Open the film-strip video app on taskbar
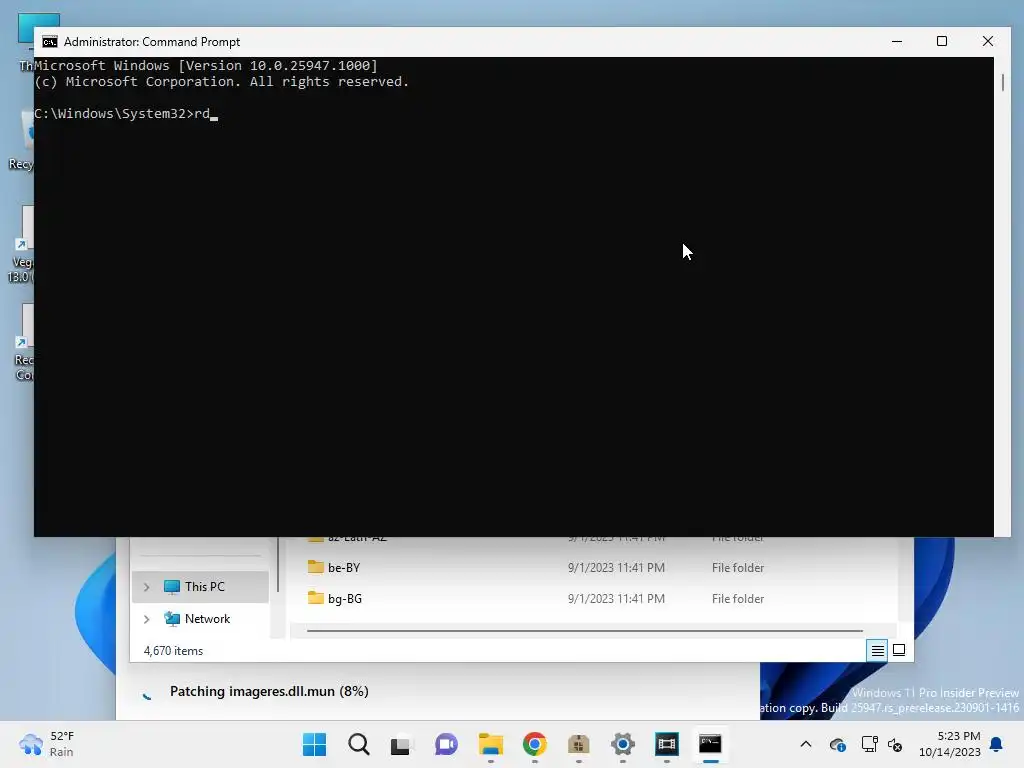The image size is (1024, 768). 667,744
